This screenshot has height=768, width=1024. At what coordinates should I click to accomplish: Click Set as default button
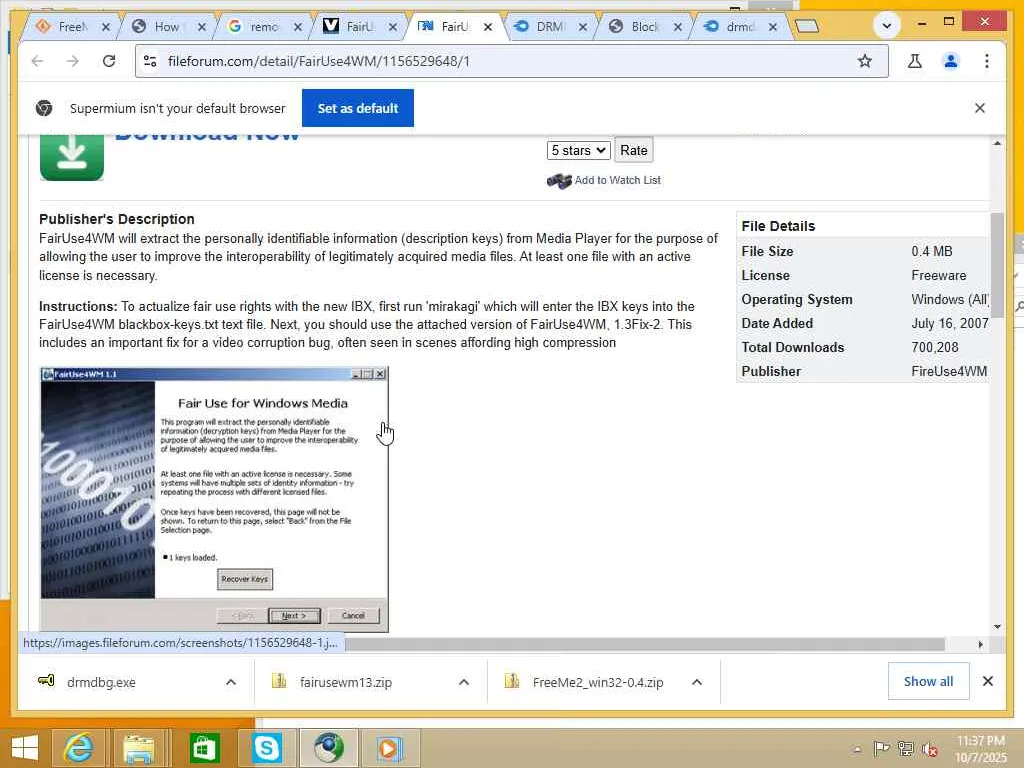point(358,108)
